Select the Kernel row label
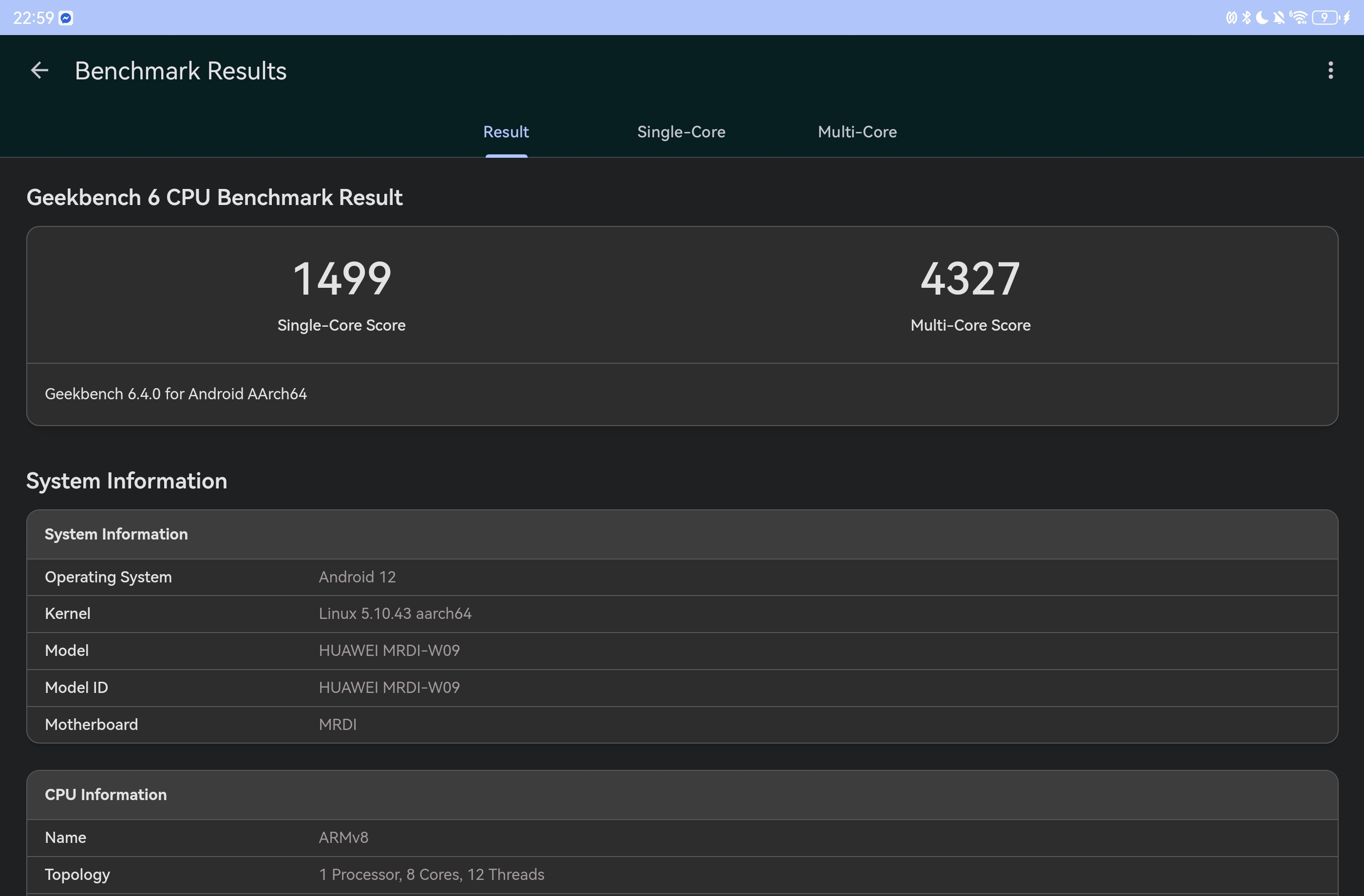 (68, 614)
